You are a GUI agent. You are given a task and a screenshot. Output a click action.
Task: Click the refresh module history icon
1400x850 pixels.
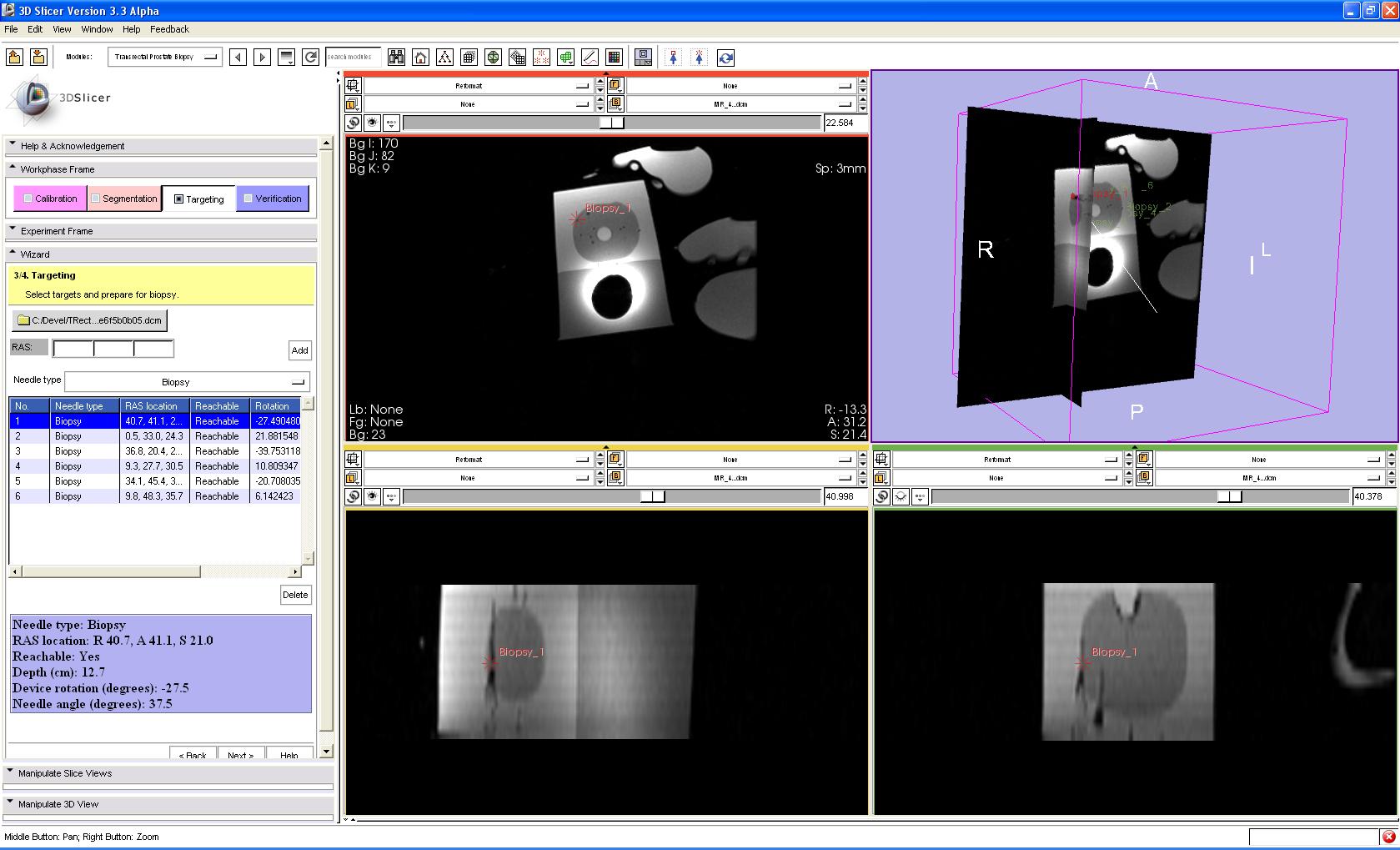click(x=310, y=58)
